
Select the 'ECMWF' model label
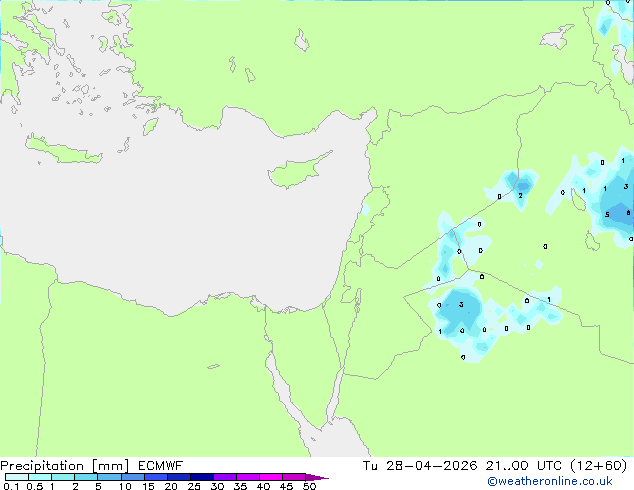(161, 466)
